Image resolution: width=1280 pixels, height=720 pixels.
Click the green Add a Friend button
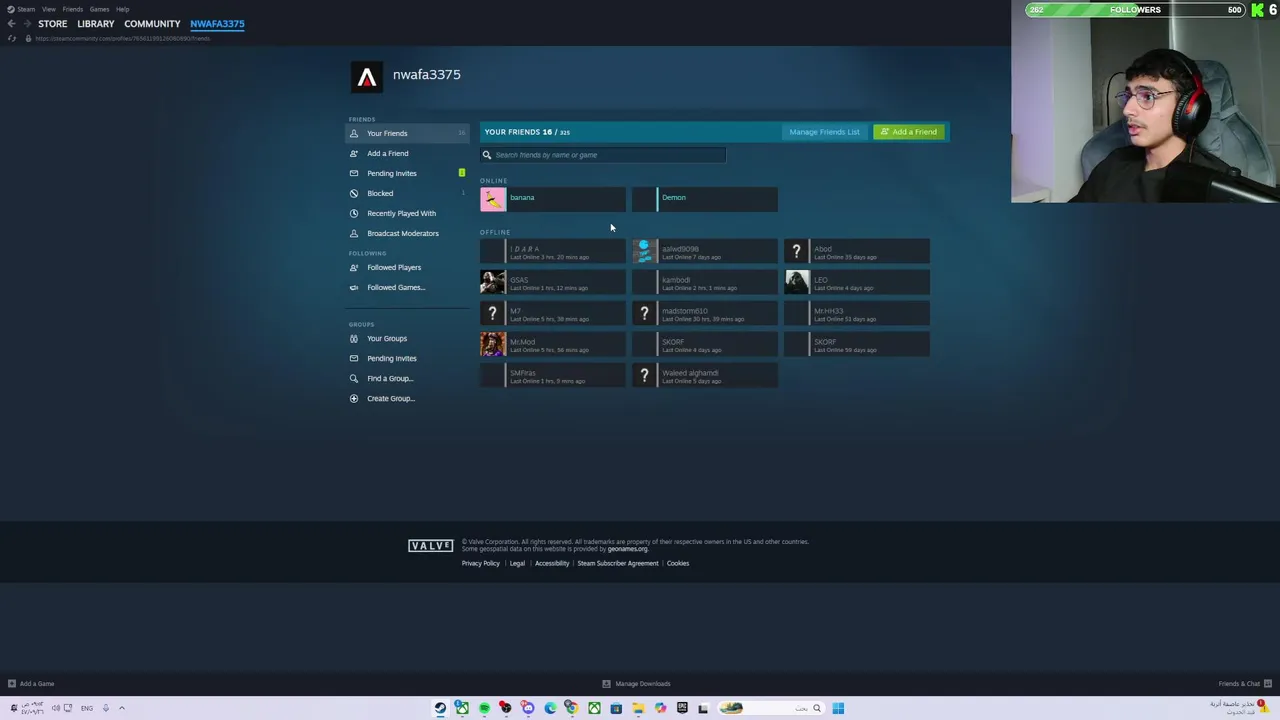(x=908, y=132)
